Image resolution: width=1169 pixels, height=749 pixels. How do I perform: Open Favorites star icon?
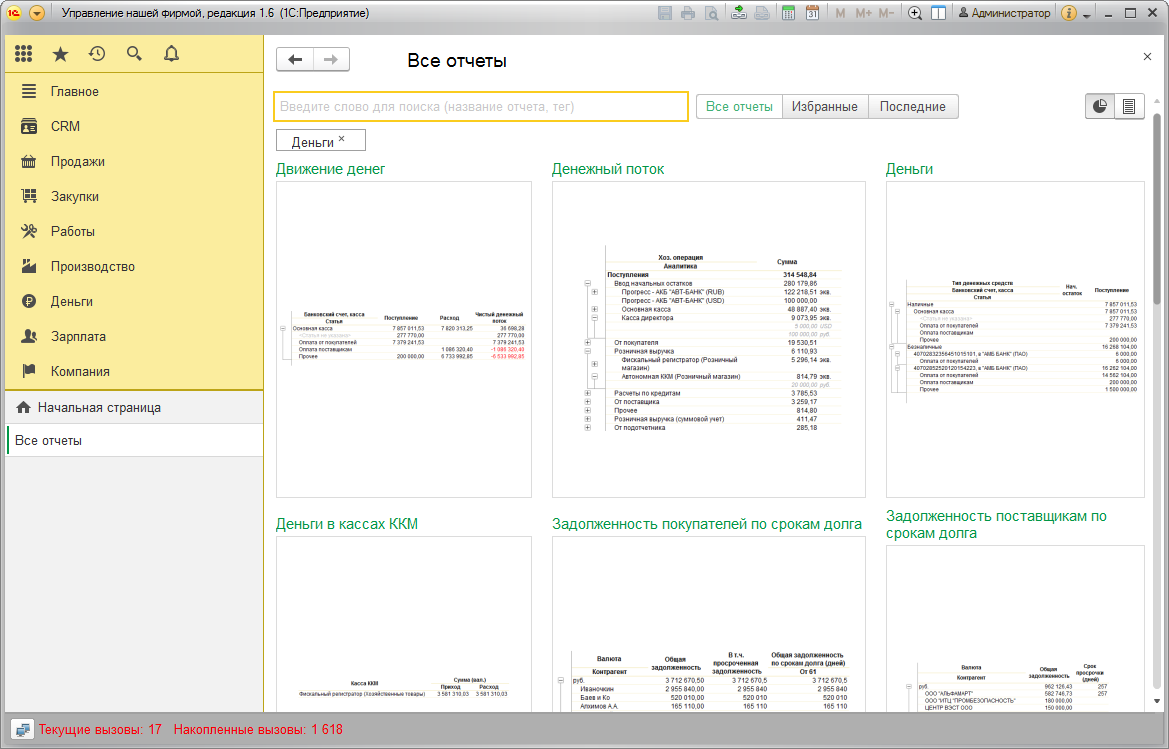pos(60,54)
